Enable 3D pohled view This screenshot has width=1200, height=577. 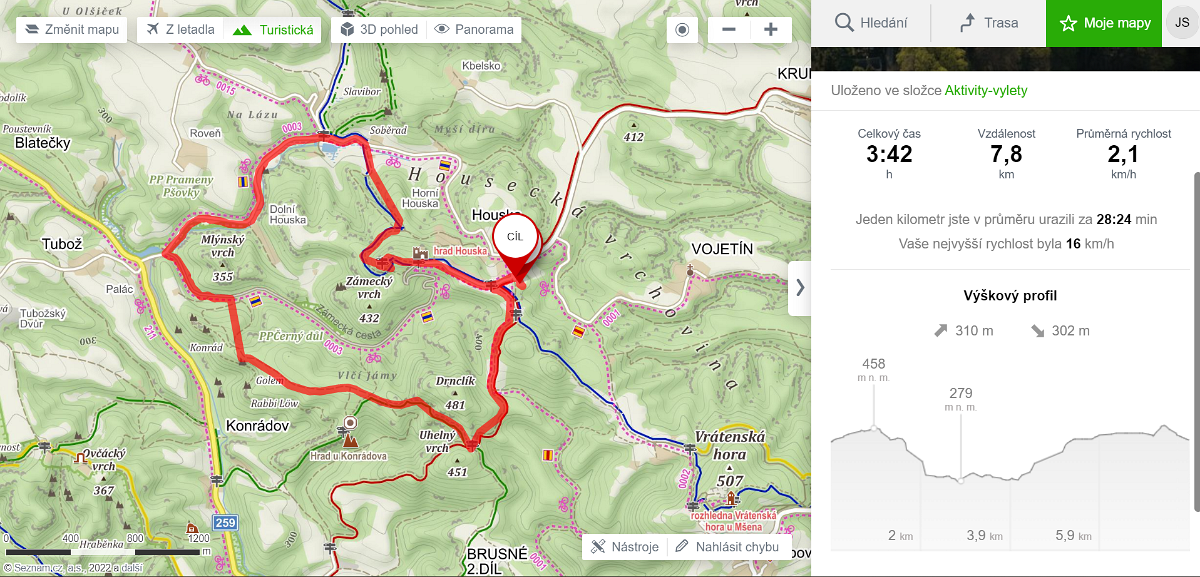379,29
